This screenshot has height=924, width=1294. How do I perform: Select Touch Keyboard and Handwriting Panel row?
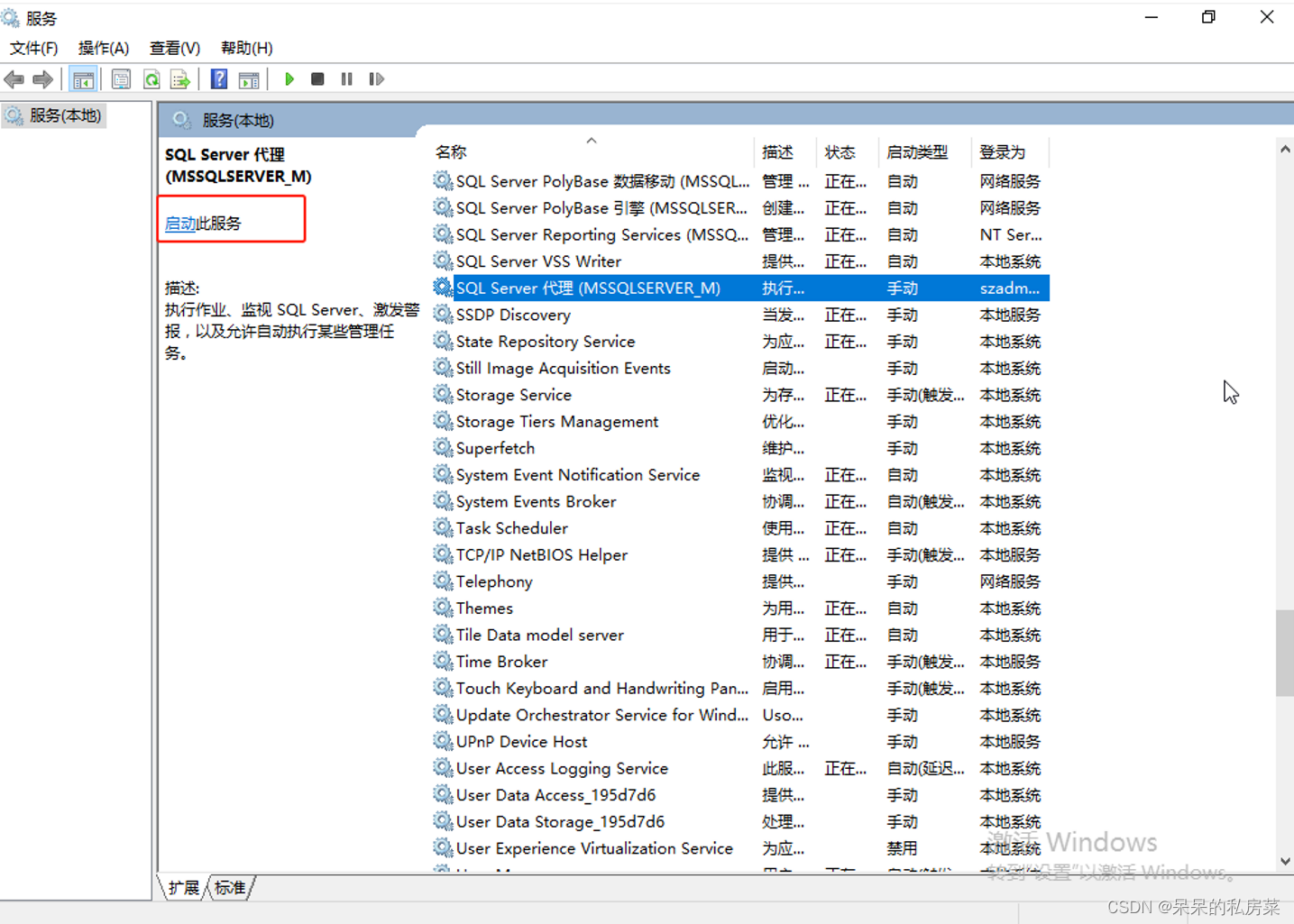pos(739,688)
